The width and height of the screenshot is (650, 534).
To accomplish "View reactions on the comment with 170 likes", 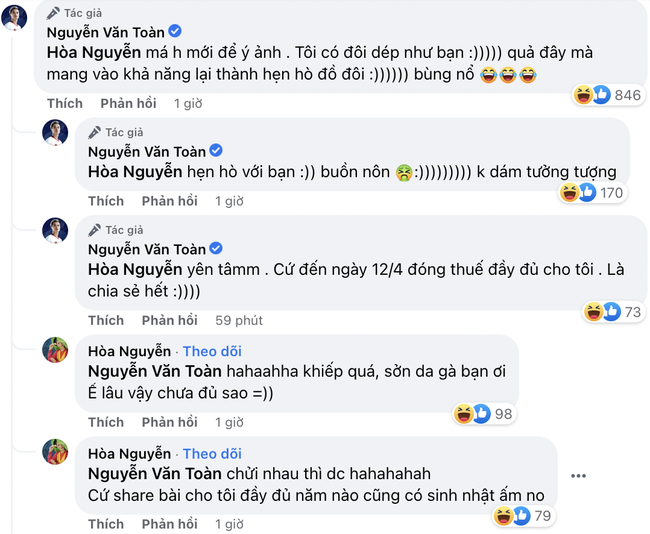I will click(x=592, y=193).
